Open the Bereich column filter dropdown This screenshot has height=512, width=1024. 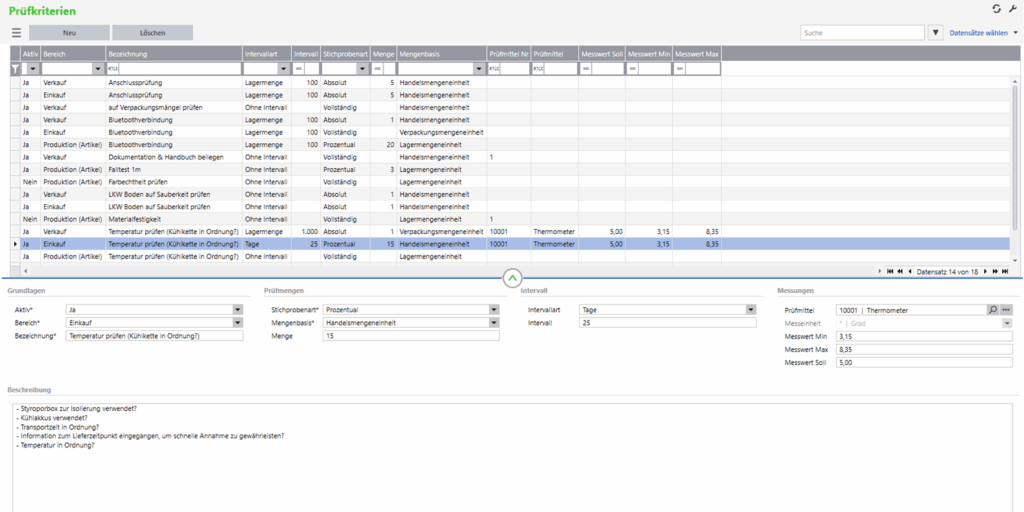[99, 69]
